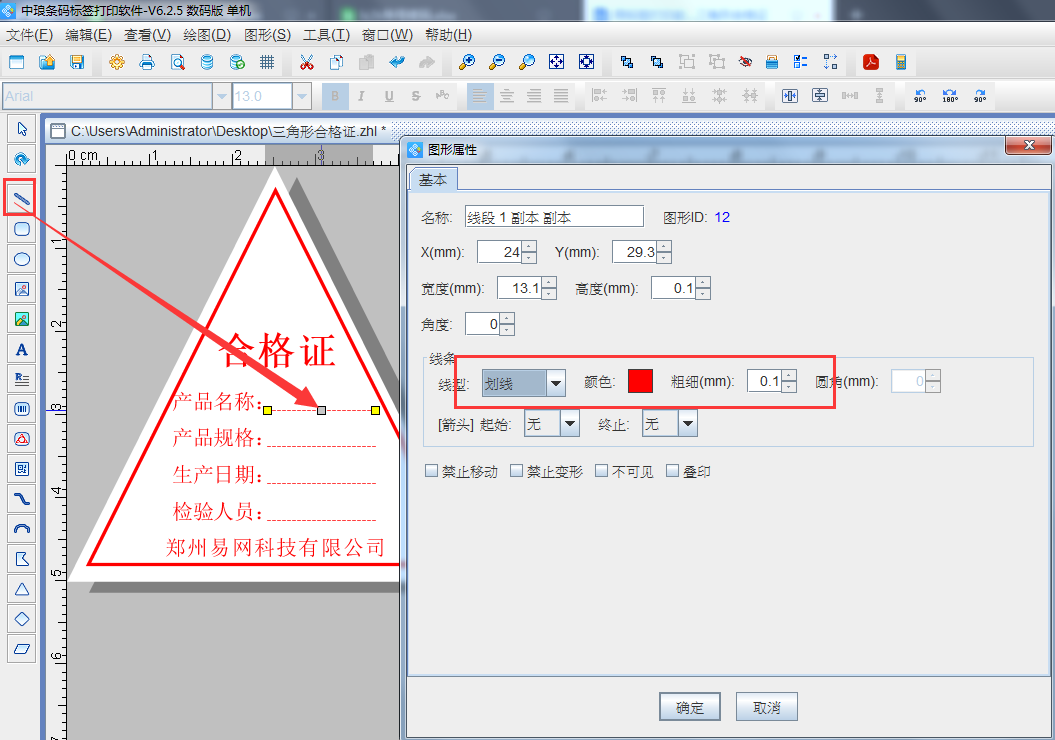1055x740 pixels.
Task: Click the printer icon in toolbar
Action: point(147,63)
